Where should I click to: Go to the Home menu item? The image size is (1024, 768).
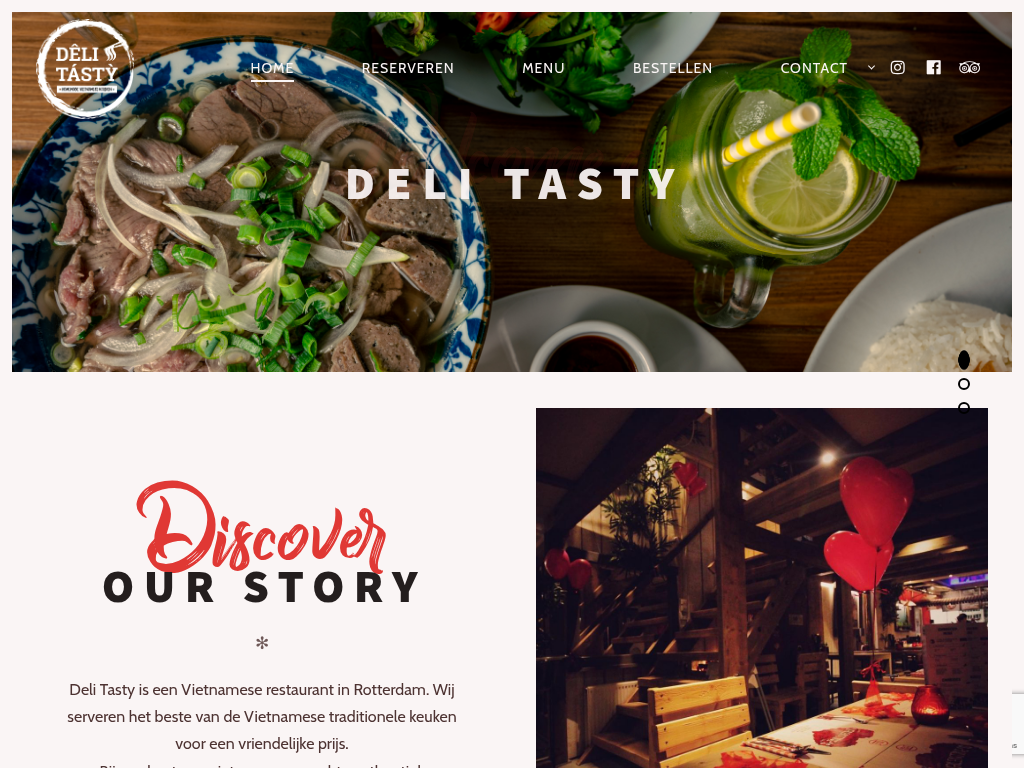point(272,68)
